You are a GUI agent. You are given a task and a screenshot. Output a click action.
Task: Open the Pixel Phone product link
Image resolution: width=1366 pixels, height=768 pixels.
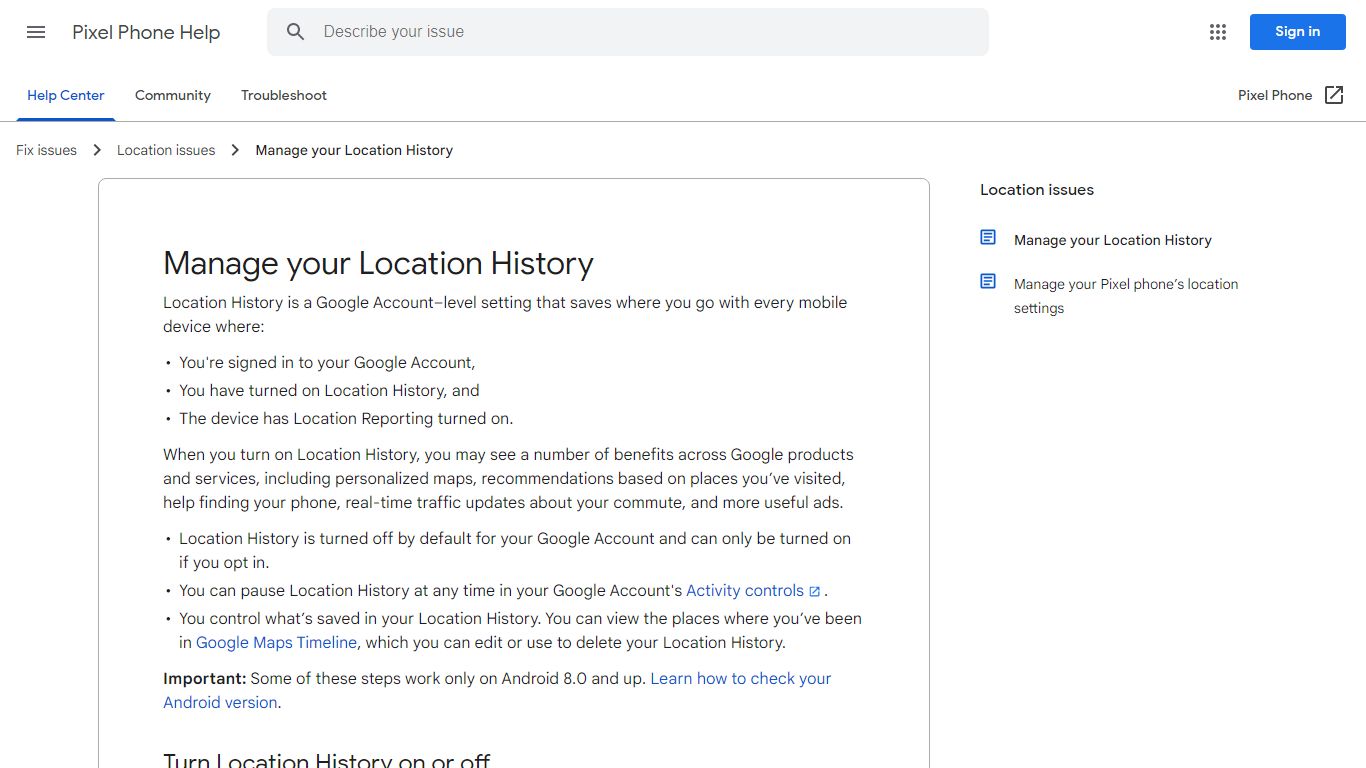point(1275,96)
